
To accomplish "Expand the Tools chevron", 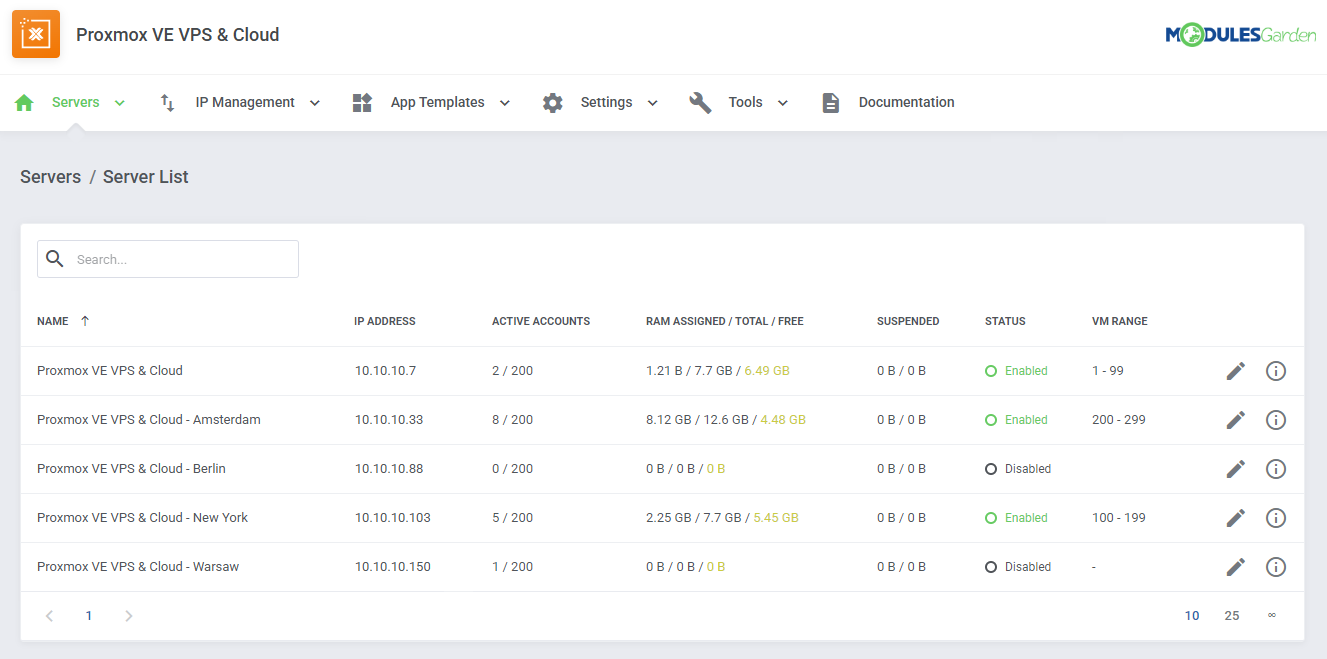I will point(783,103).
